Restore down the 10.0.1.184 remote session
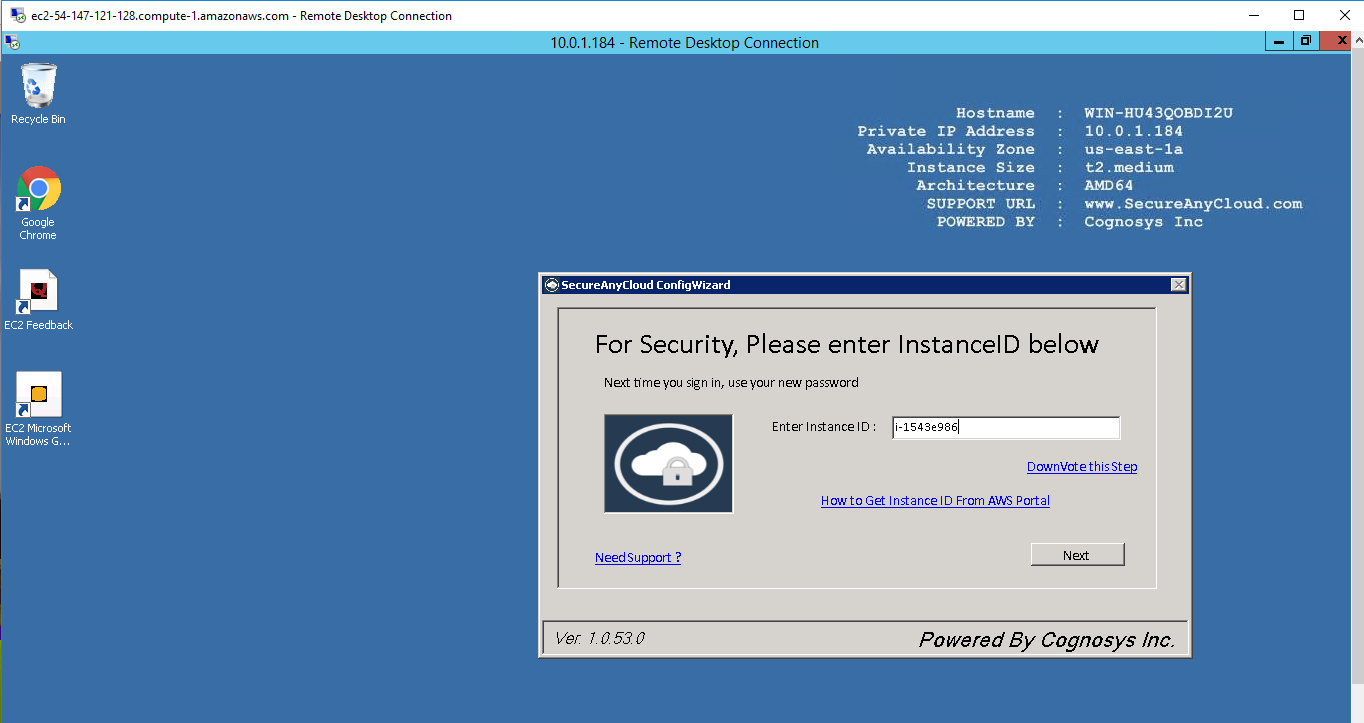 coord(1306,42)
